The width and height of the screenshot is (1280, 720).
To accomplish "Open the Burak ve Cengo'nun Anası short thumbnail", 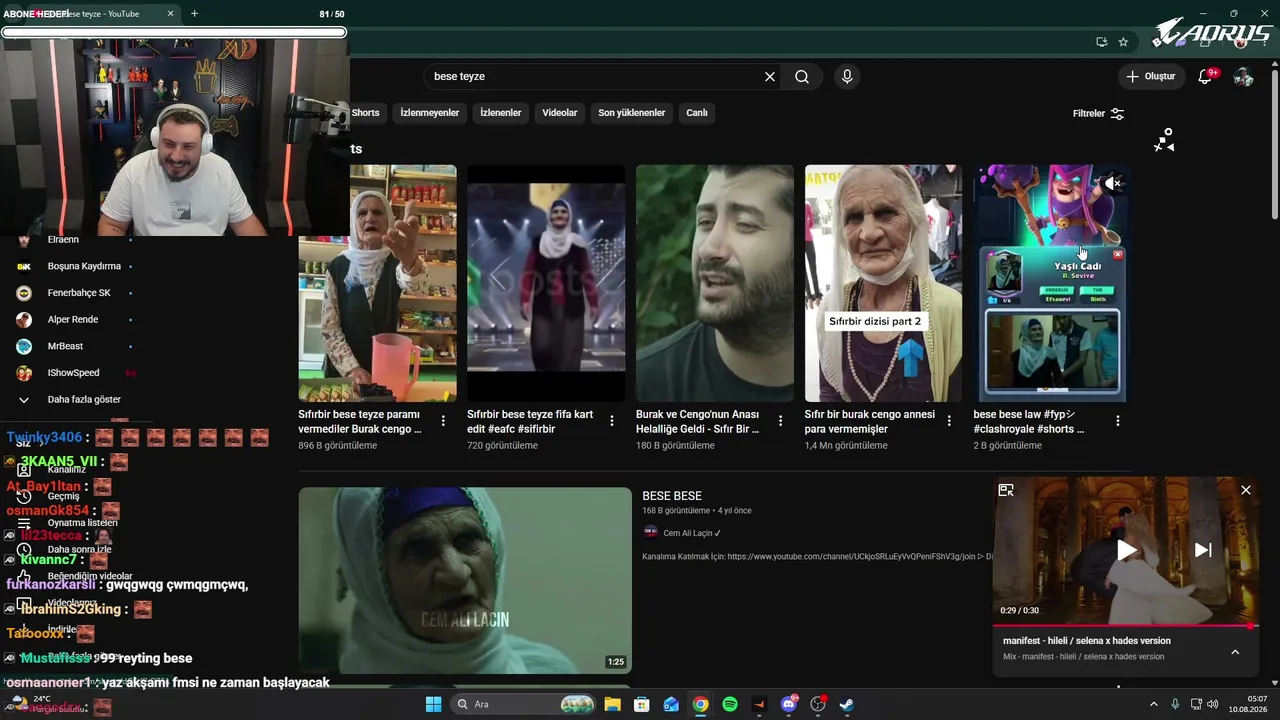I will click(715, 283).
